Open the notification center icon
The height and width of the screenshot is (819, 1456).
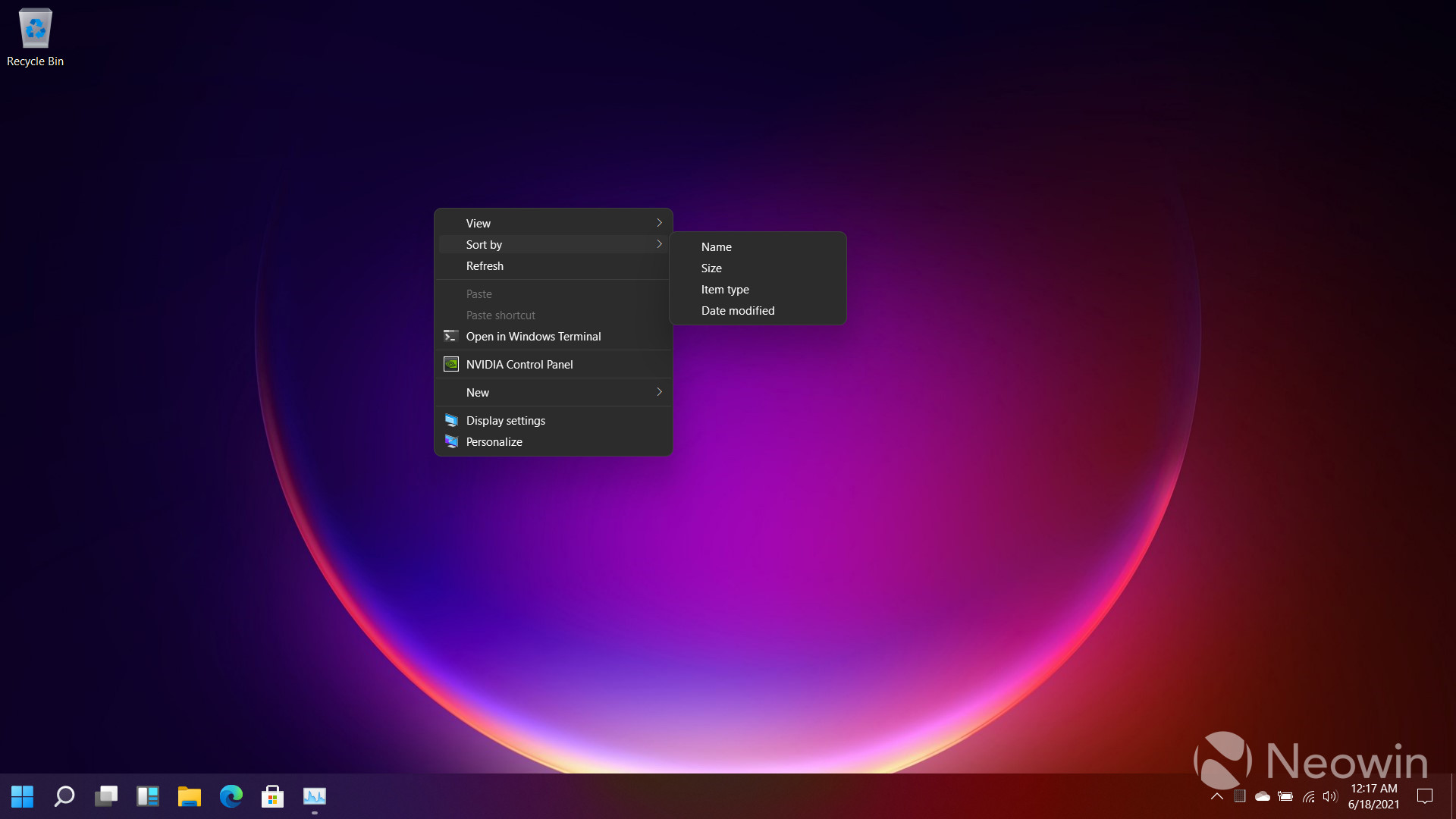click(x=1425, y=796)
